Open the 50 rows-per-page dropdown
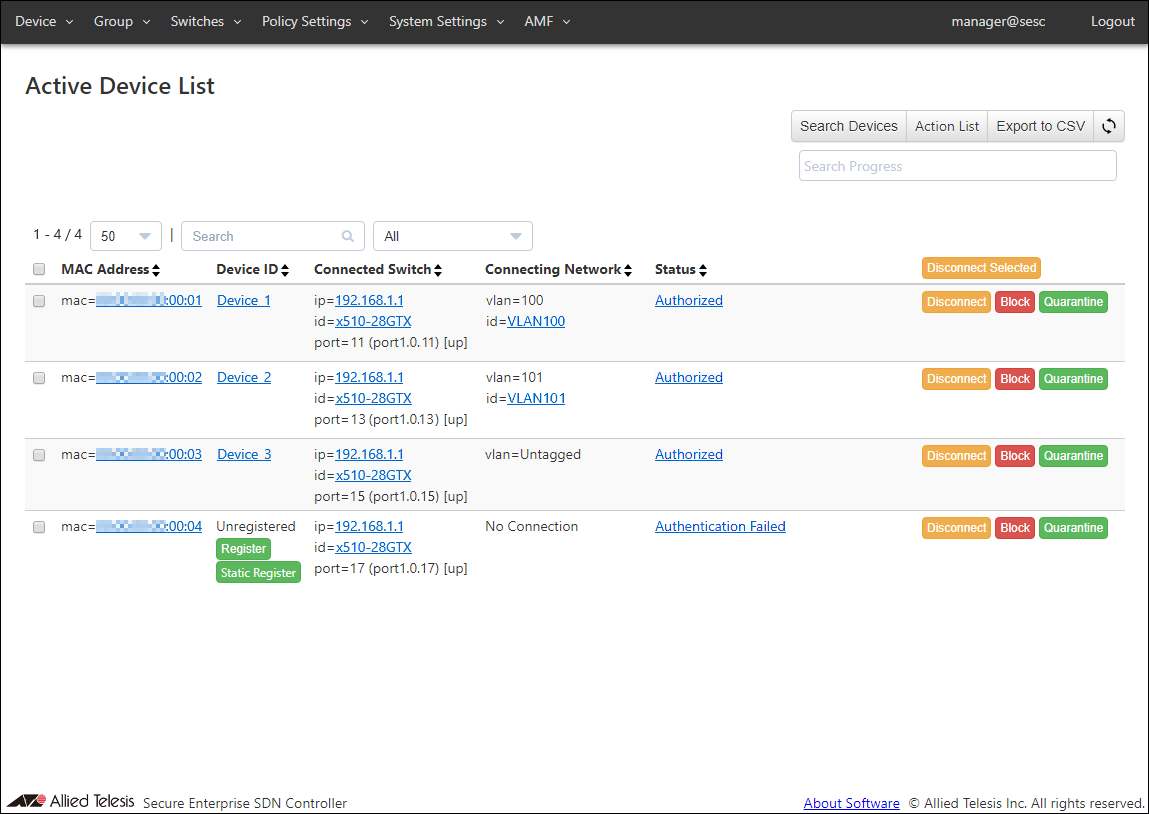 click(126, 236)
